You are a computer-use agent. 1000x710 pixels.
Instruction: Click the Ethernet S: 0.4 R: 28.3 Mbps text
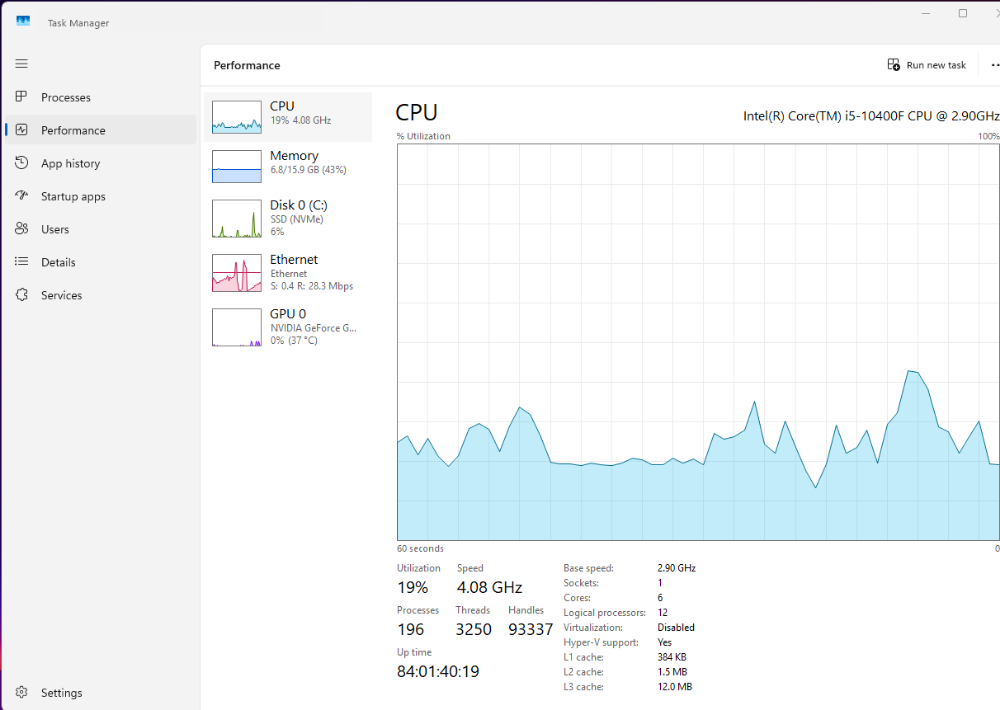[x=311, y=286]
